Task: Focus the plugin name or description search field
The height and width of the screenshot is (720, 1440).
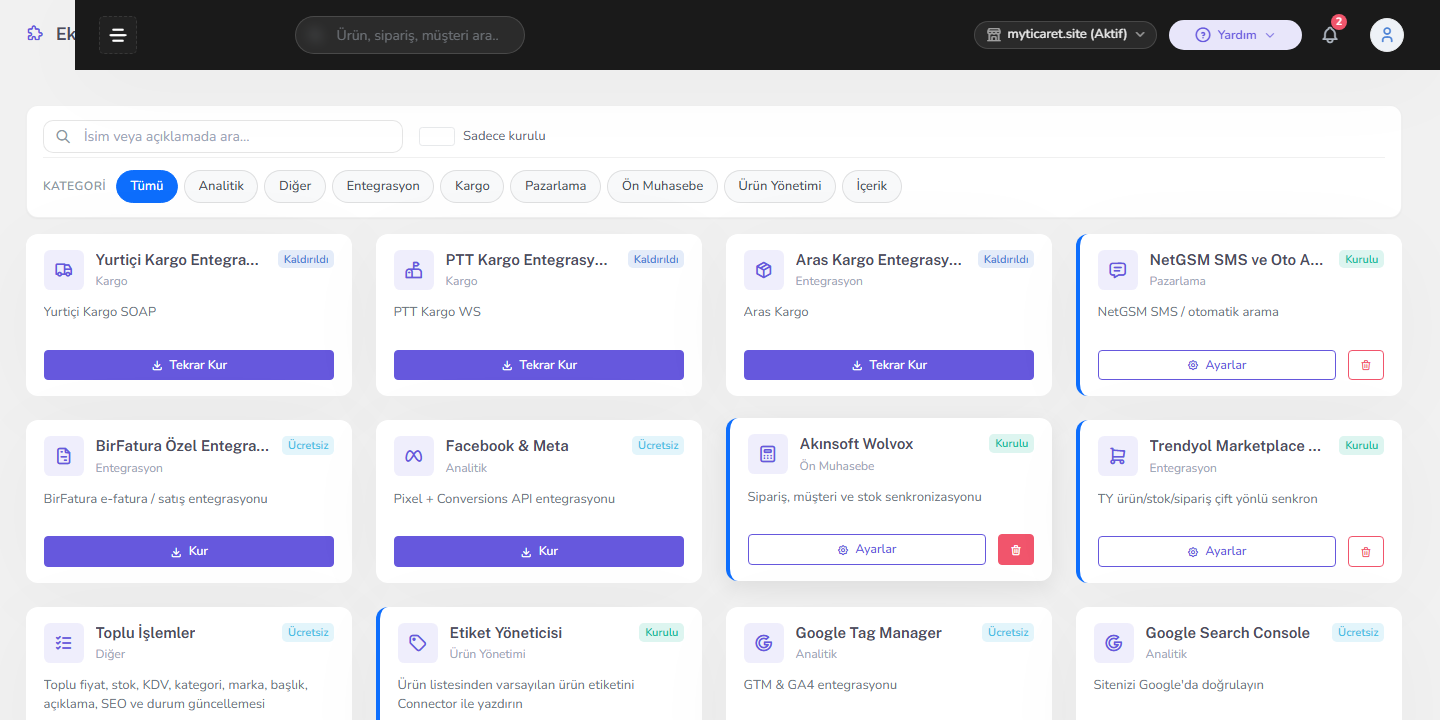Action: (223, 136)
